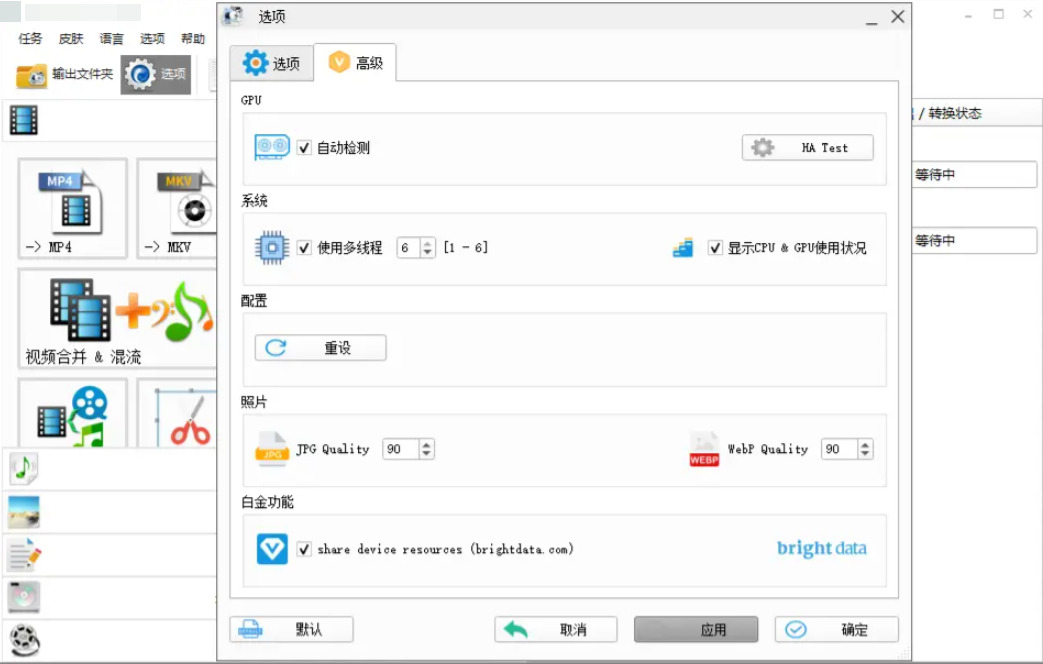Click the 重设 reset button
The width and height of the screenshot is (1043, 664).
tap(321, 348)
